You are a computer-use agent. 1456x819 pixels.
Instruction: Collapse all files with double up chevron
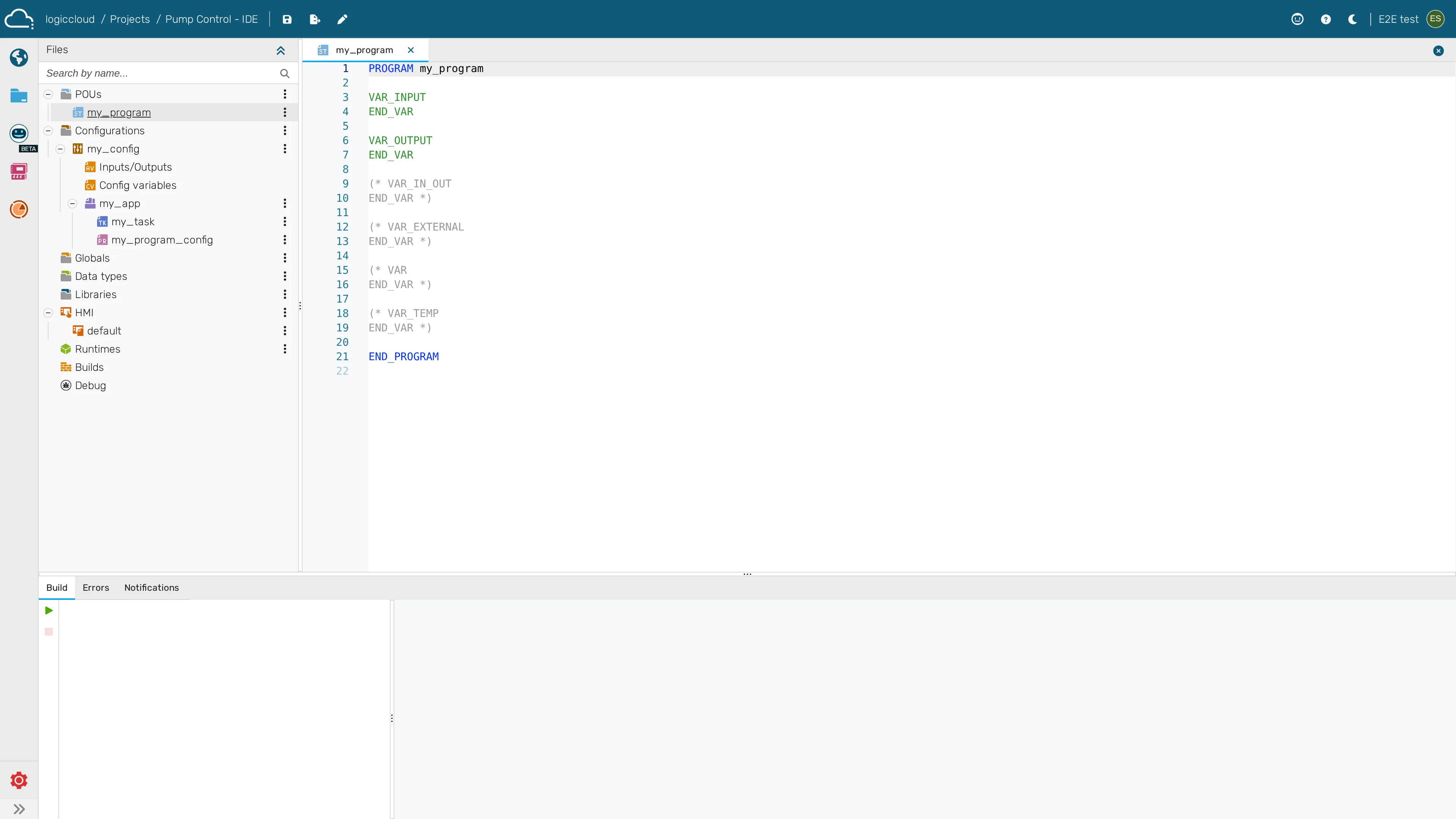tap(280, 50)
